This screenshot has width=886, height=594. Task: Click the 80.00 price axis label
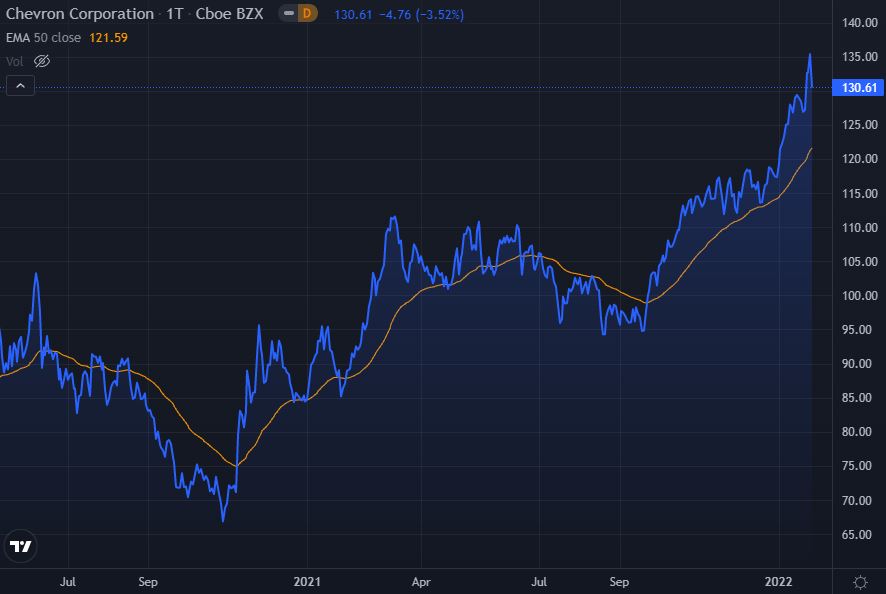point(859,431)
